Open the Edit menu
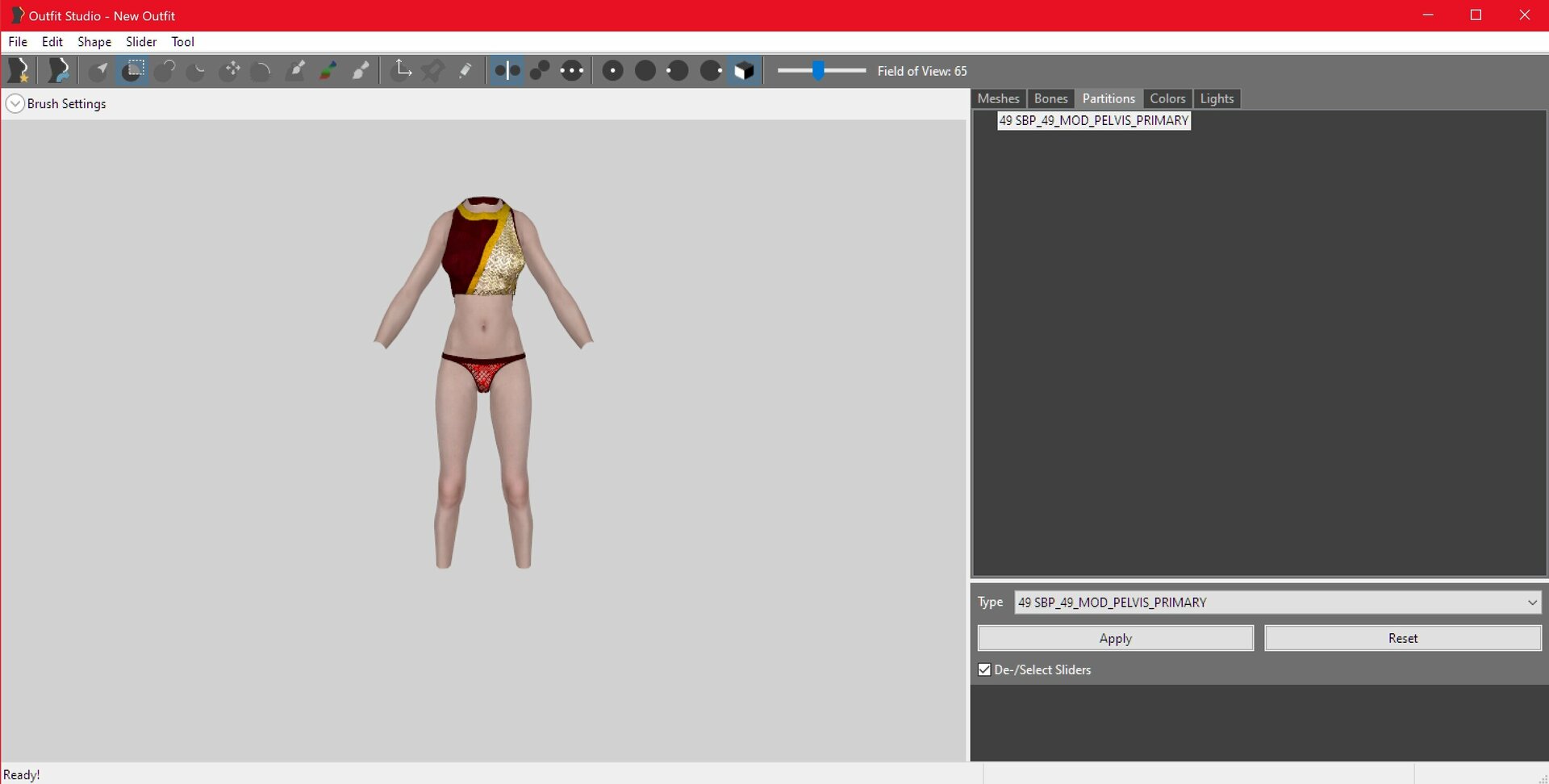Viewport: 1549px width, 784px height. click(x=52, y=42)
